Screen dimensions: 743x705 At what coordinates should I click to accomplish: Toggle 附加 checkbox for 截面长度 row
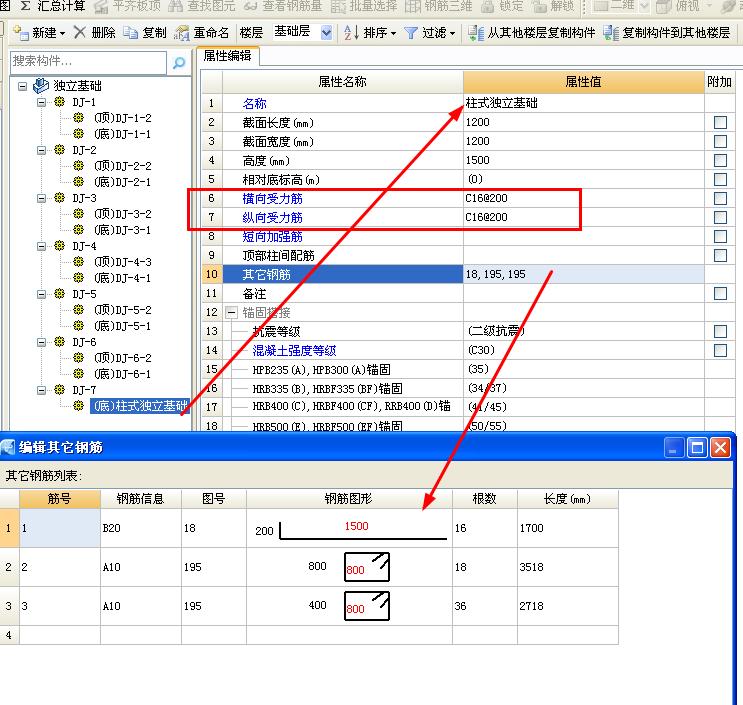click(x=720, y=122)
